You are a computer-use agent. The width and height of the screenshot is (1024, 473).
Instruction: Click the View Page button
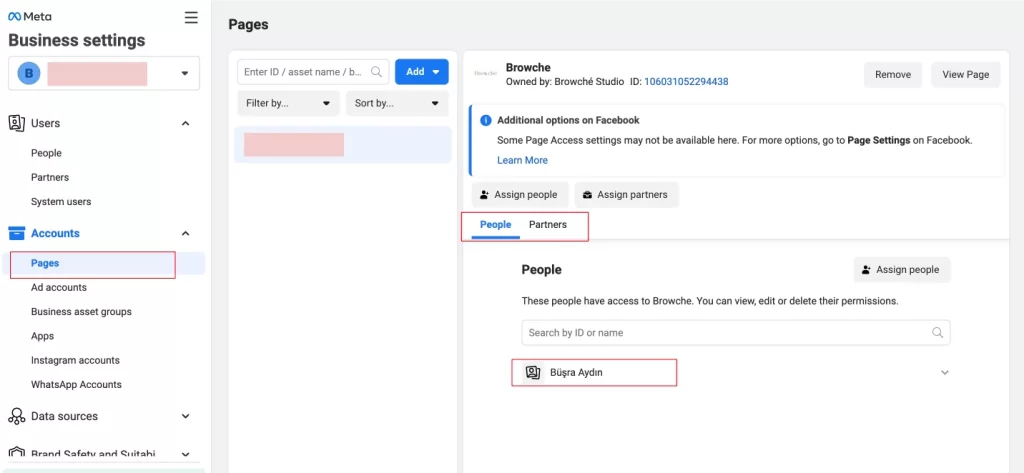[965, 74]
